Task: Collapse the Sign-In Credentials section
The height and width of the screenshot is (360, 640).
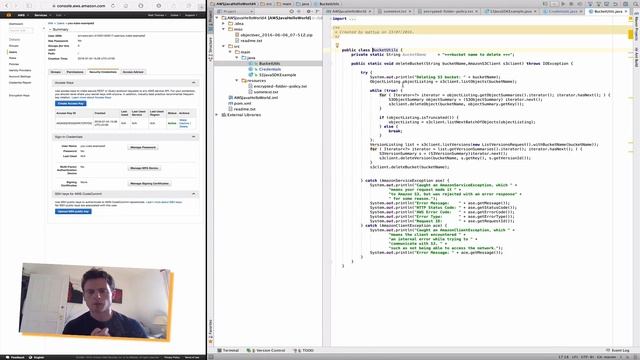Action: point(193,137)
